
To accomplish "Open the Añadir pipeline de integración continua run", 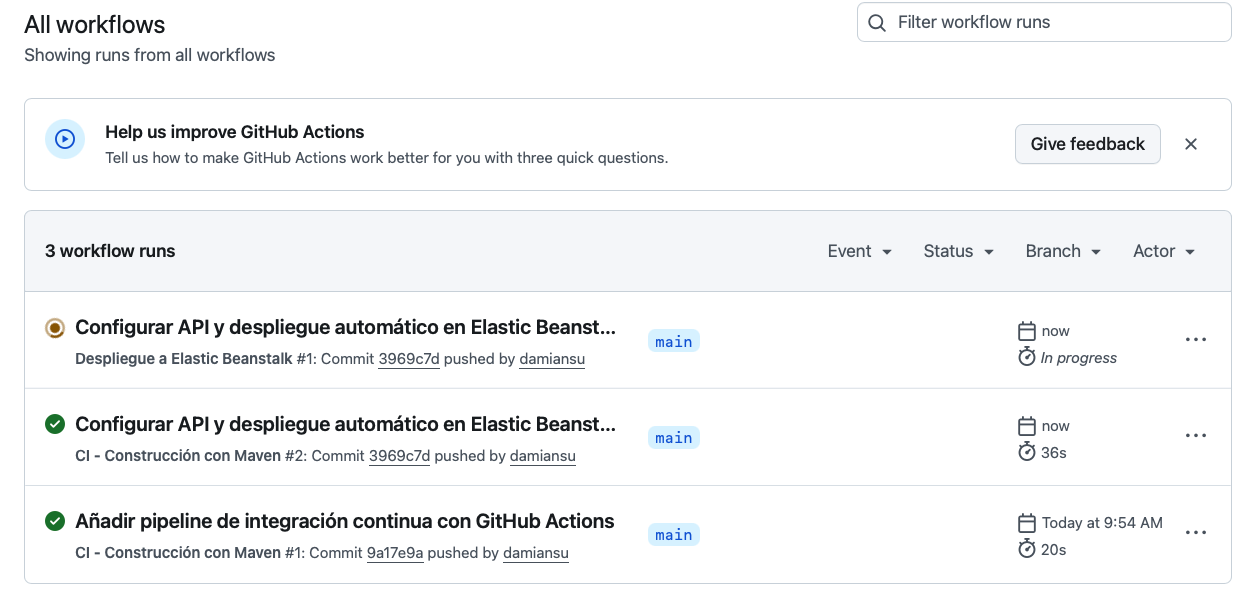I will pyautogui.click(x=345, y=521).
